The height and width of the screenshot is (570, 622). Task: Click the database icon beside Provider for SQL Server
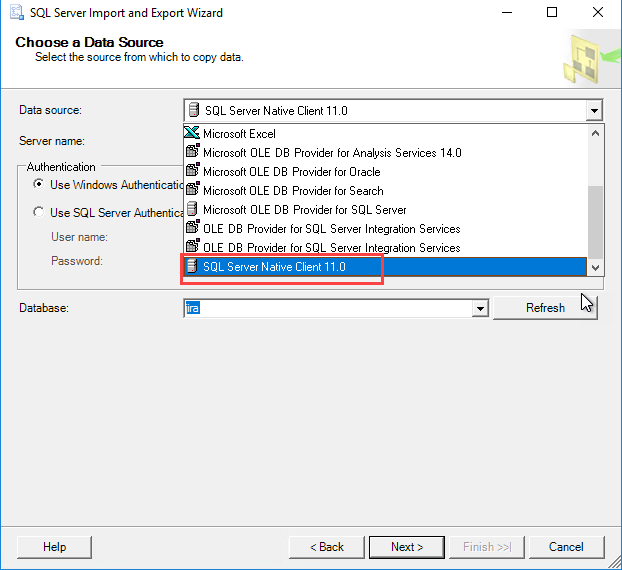192,209
